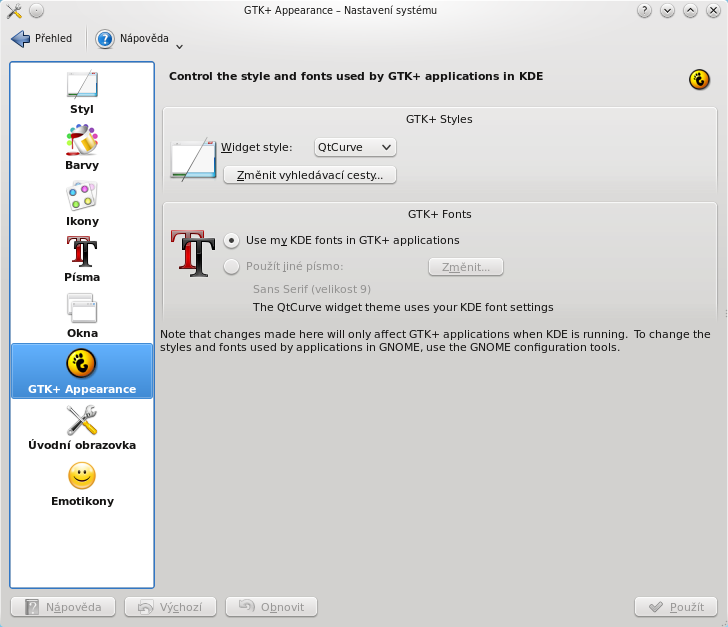Expand the toolbar Nápověda dropdown arrow
Viewport: 728px width, 627px height.
(x=179, y=46)
